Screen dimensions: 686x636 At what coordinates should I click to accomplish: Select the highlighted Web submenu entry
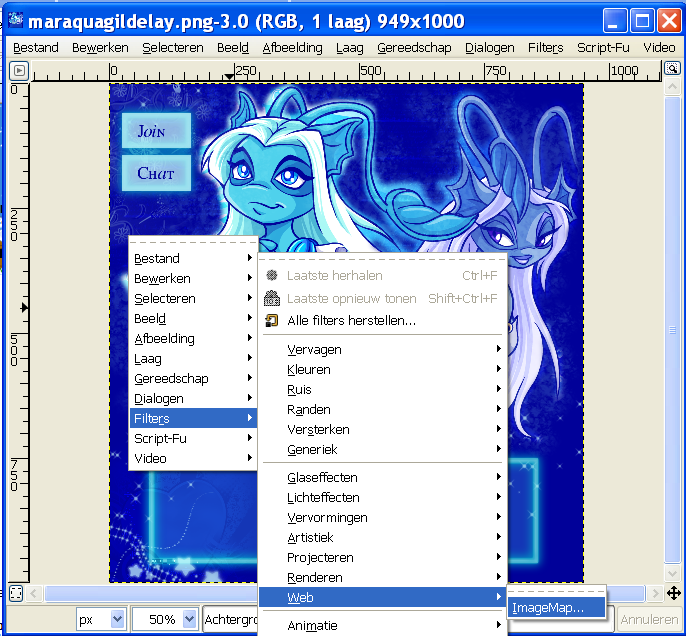(382, 597)
